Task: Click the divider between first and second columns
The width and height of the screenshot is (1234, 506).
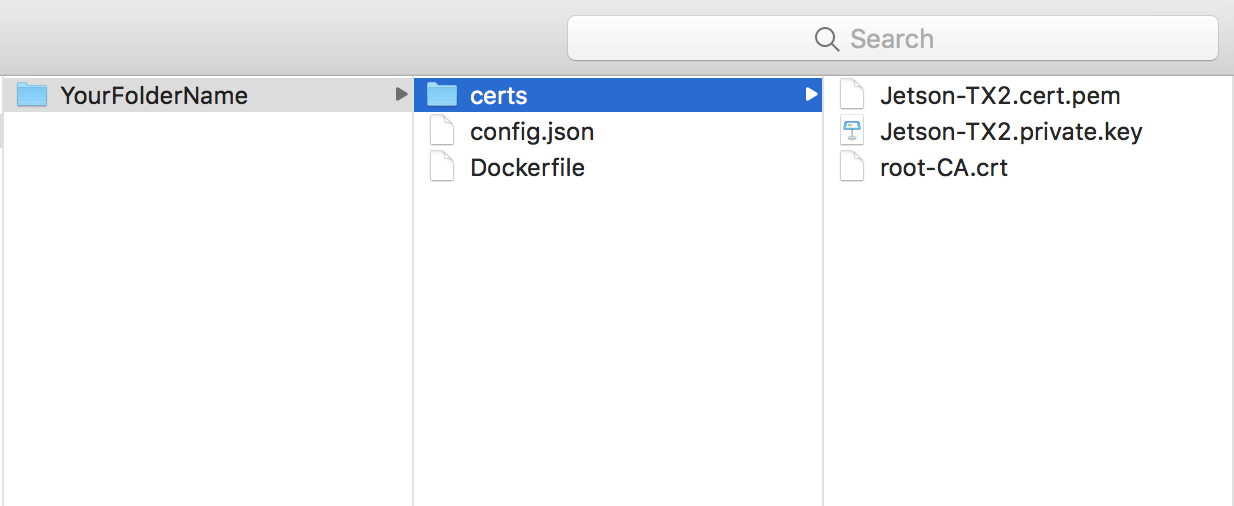Action: (x=413, y=300)
